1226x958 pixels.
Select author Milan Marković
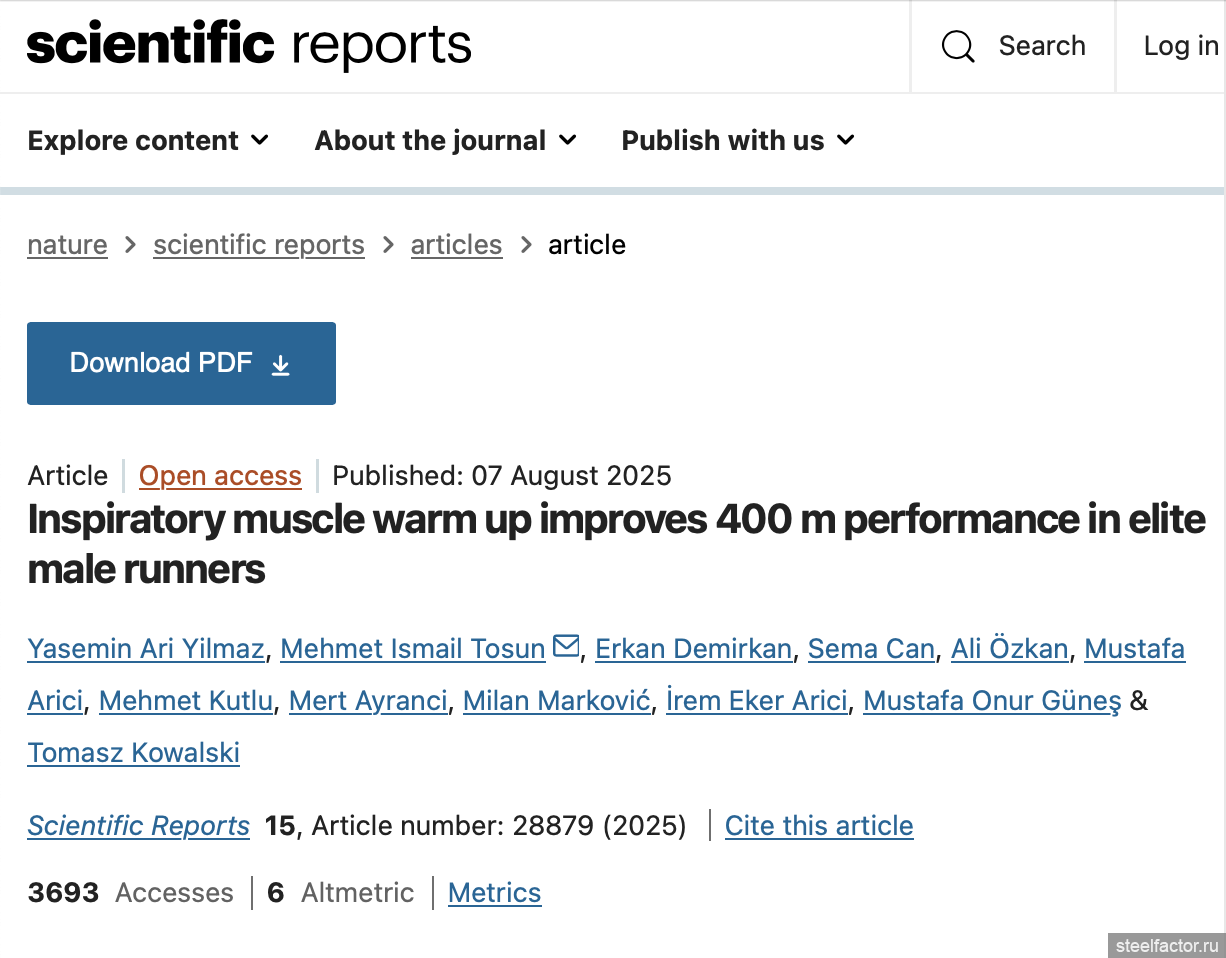pyautogui.click(x=556, y=701)
